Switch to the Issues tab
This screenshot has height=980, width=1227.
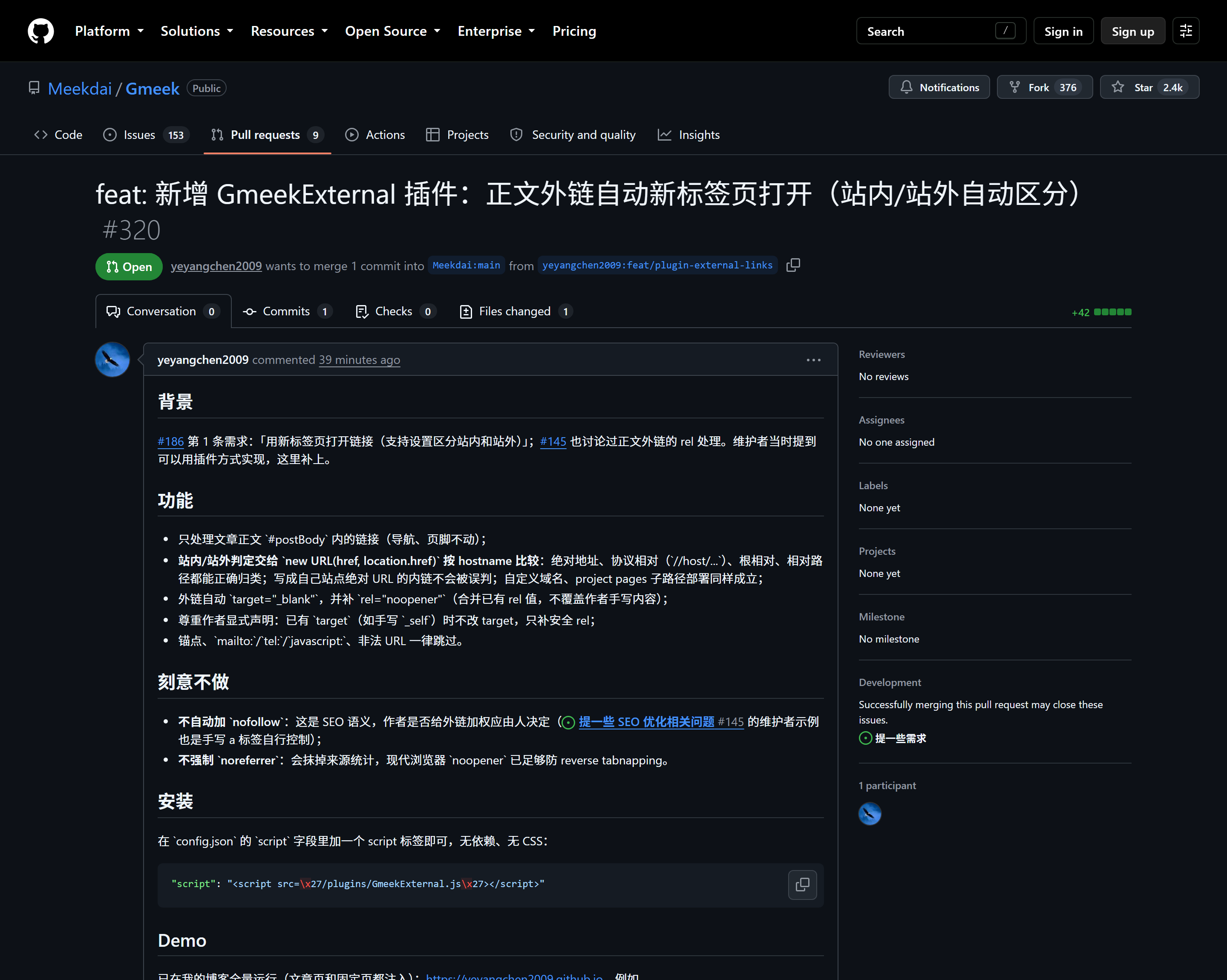coord(146,135)
